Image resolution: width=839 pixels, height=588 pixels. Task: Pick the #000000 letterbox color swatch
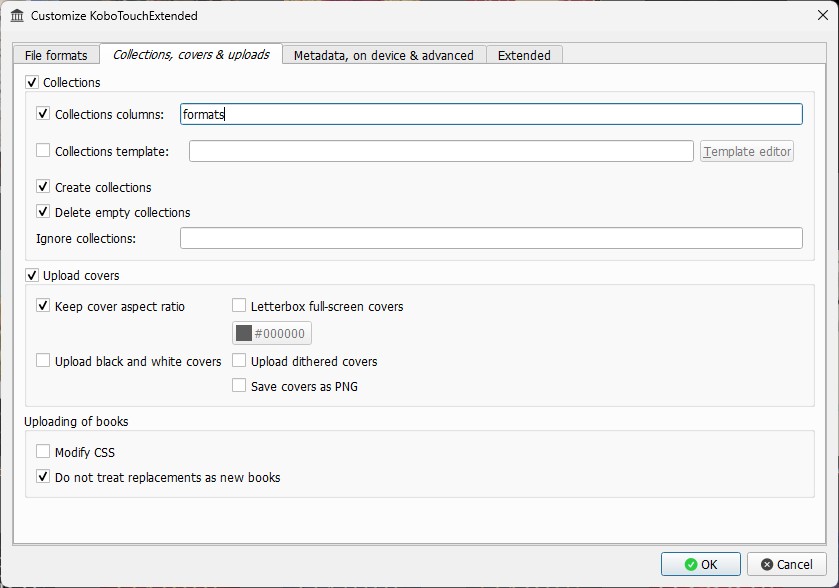coord(272,333)
